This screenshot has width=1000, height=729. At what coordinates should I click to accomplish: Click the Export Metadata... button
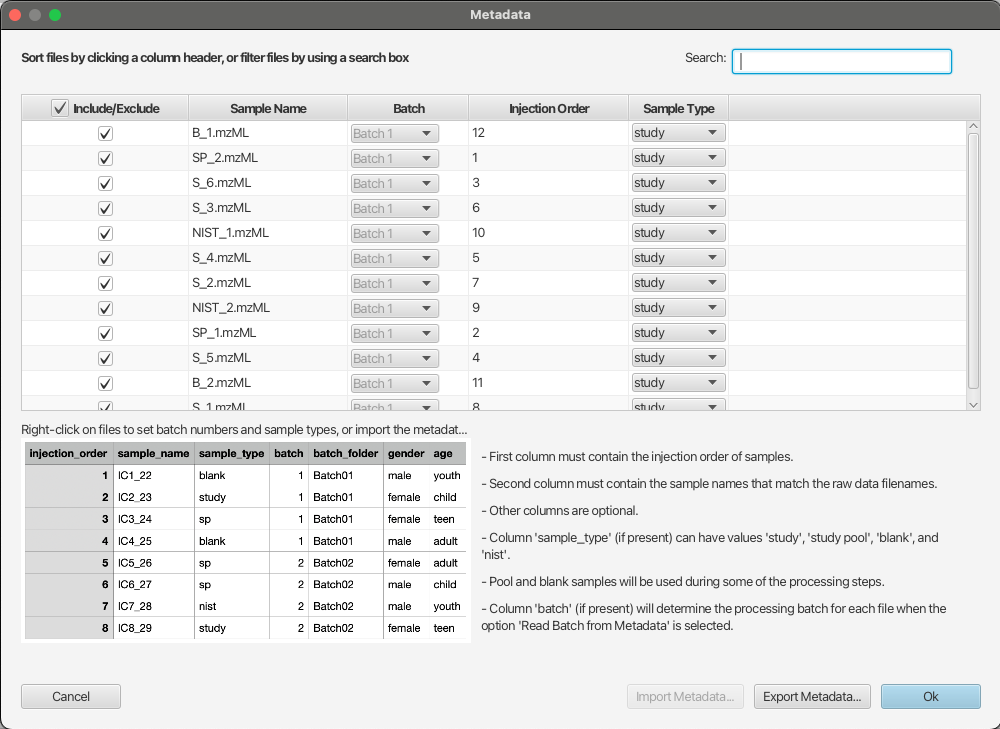[x=812, y=696]
